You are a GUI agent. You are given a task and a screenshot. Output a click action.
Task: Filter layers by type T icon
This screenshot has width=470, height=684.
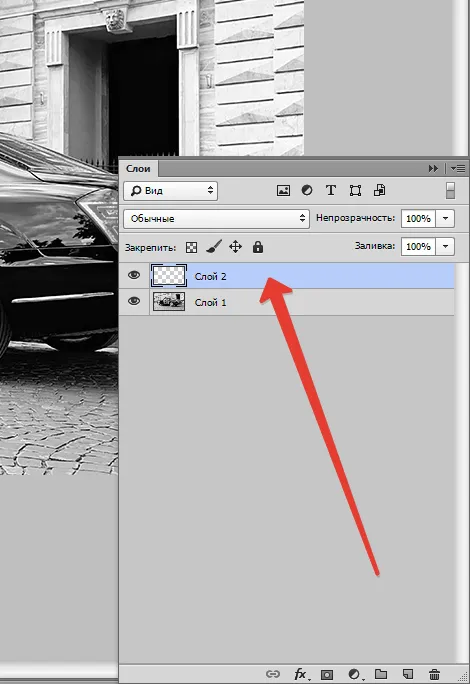(x=331, y=191)
